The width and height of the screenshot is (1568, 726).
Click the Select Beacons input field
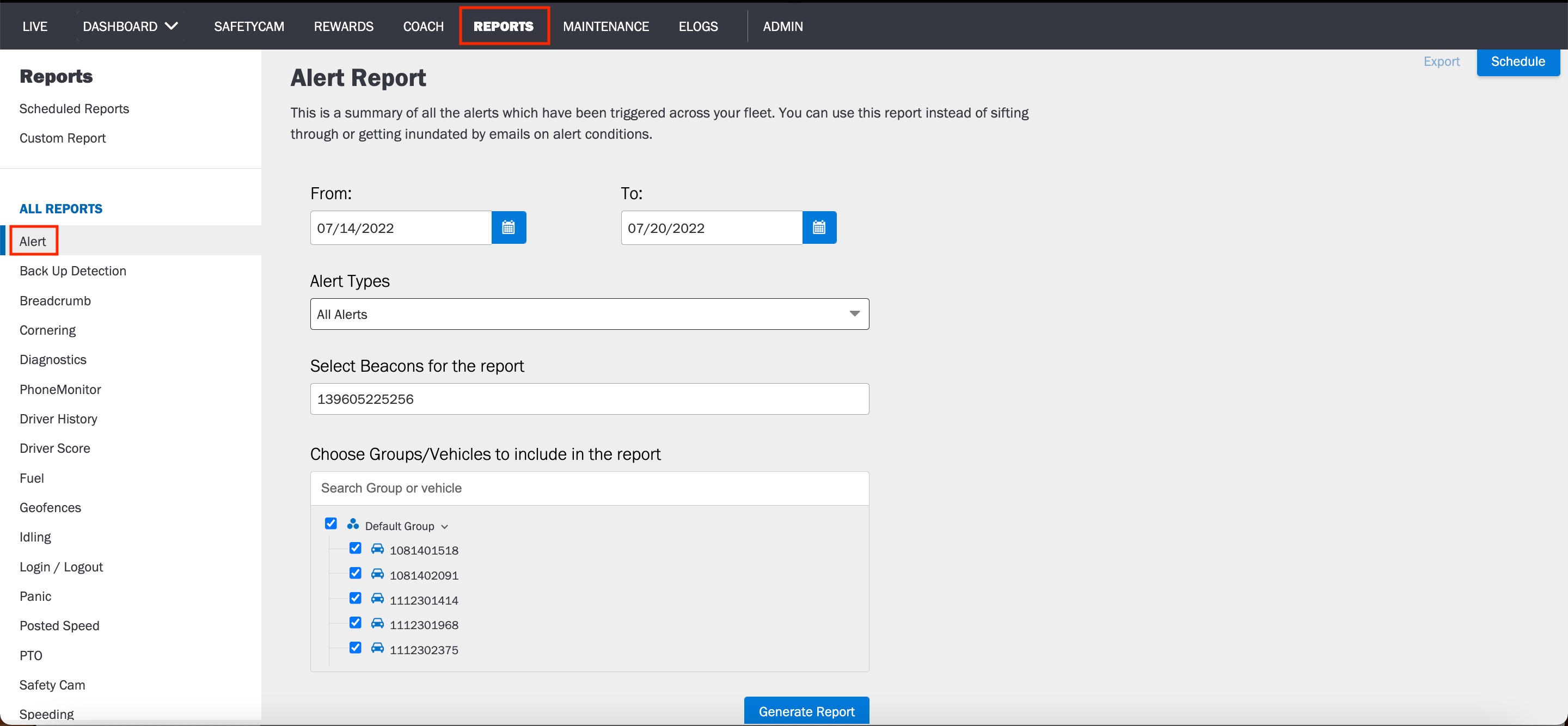point(589,398)
